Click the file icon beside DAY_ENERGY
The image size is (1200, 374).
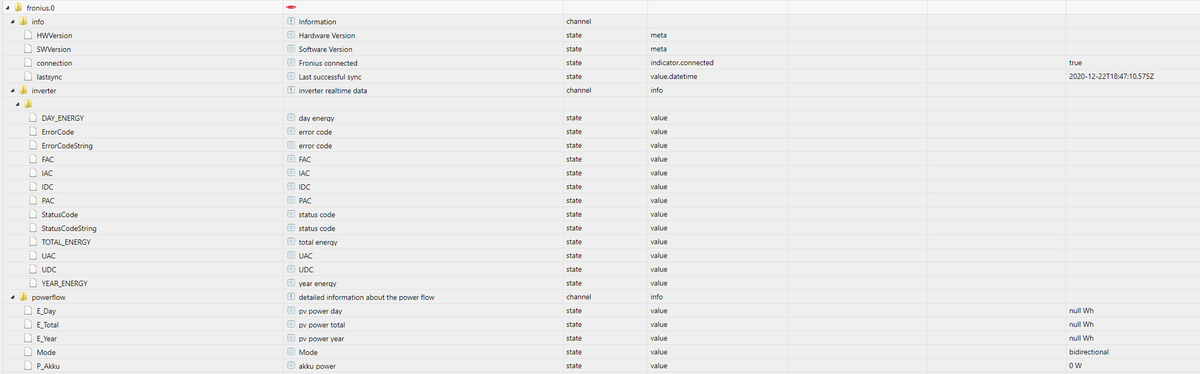[x=35, y=118]
